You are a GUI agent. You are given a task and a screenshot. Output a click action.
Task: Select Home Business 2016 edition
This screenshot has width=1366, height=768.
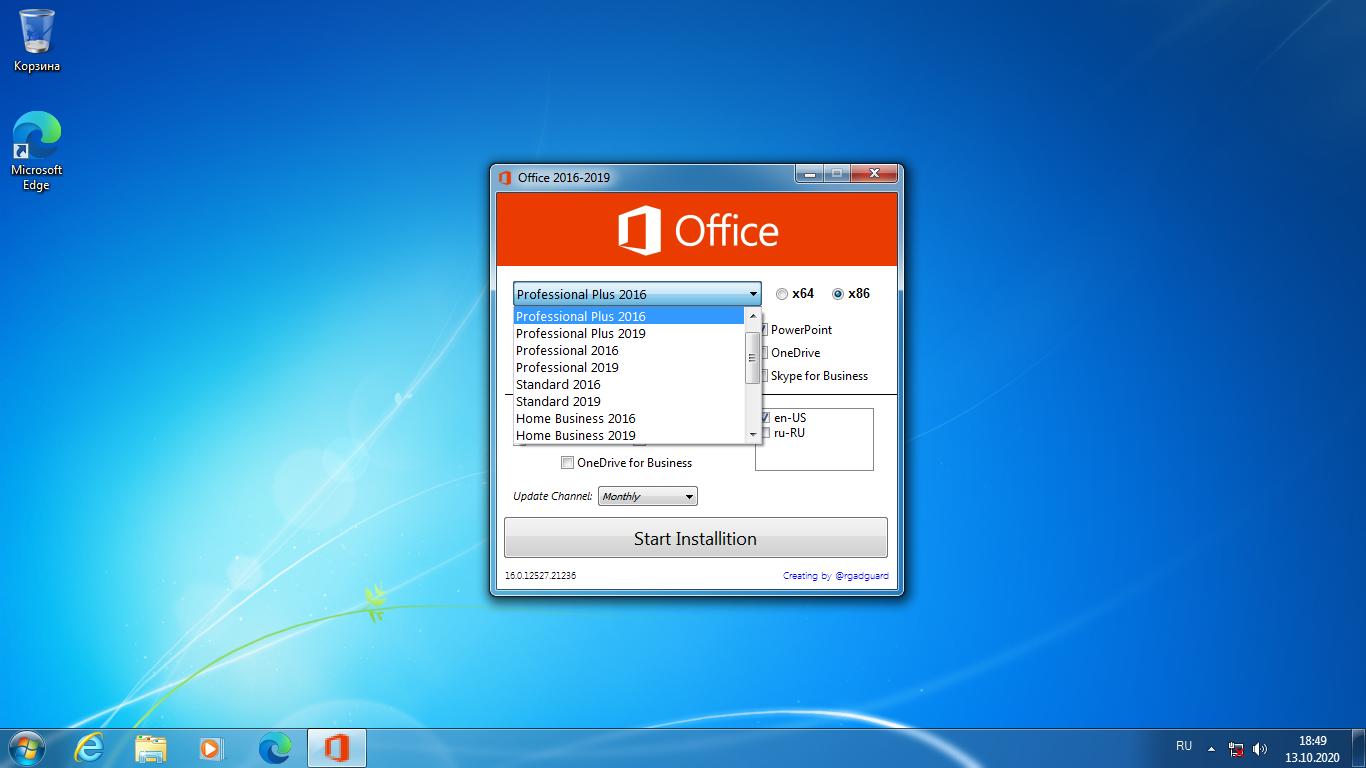tap(629, 418)
